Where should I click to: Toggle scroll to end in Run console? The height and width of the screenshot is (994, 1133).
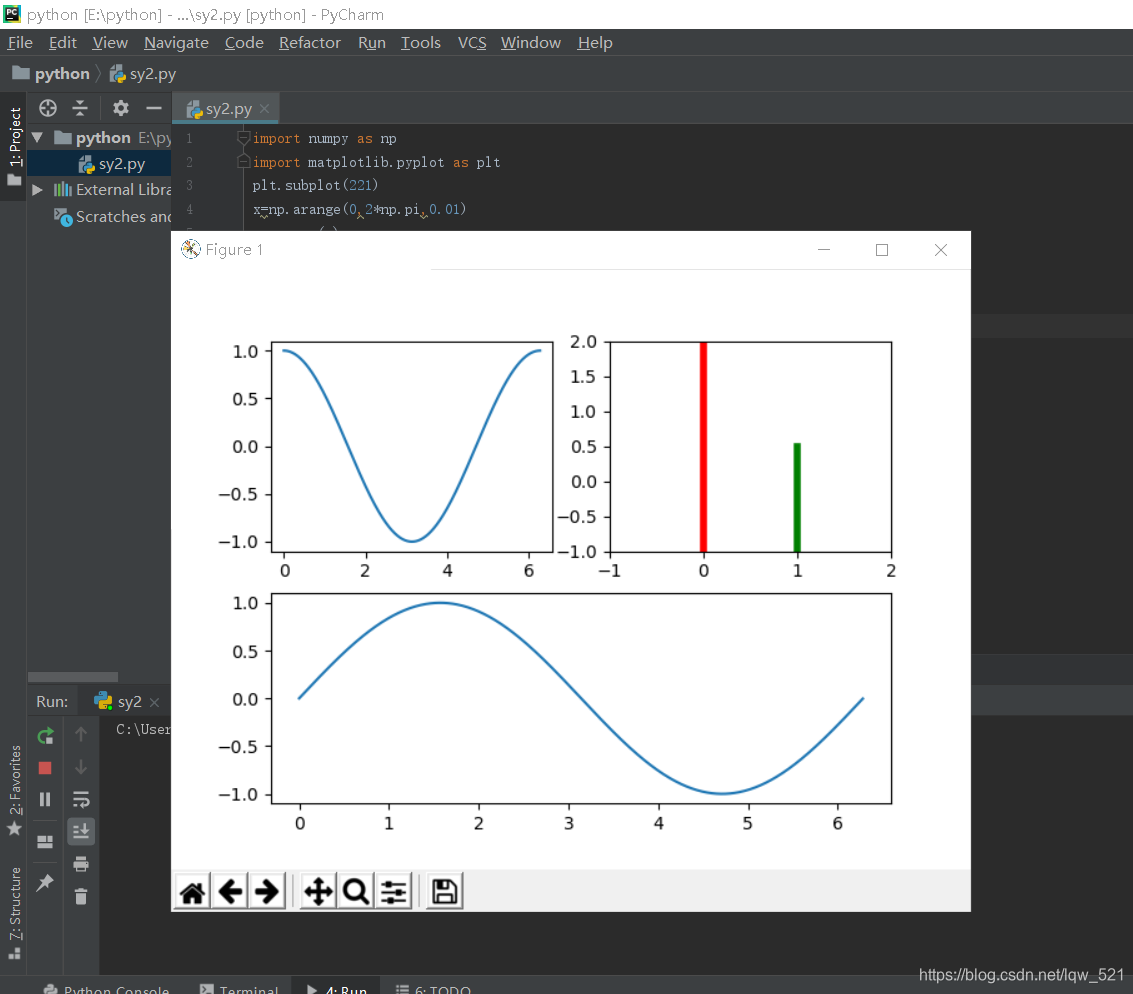(x=81, y=831)
